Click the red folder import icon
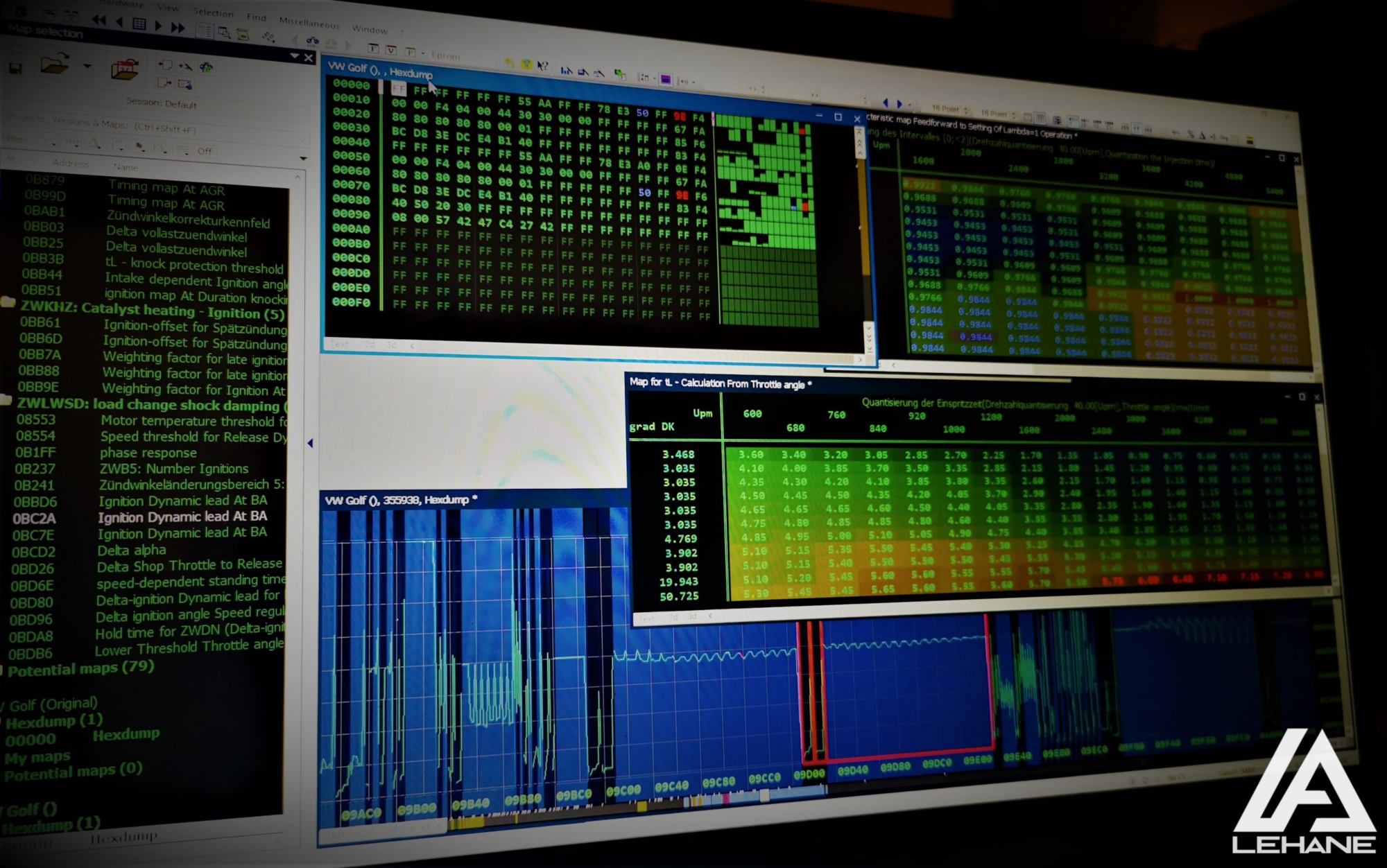Image resolution: width=1387 pixels, height=868 pixels. pyautogui.click(x=126, y=69)
